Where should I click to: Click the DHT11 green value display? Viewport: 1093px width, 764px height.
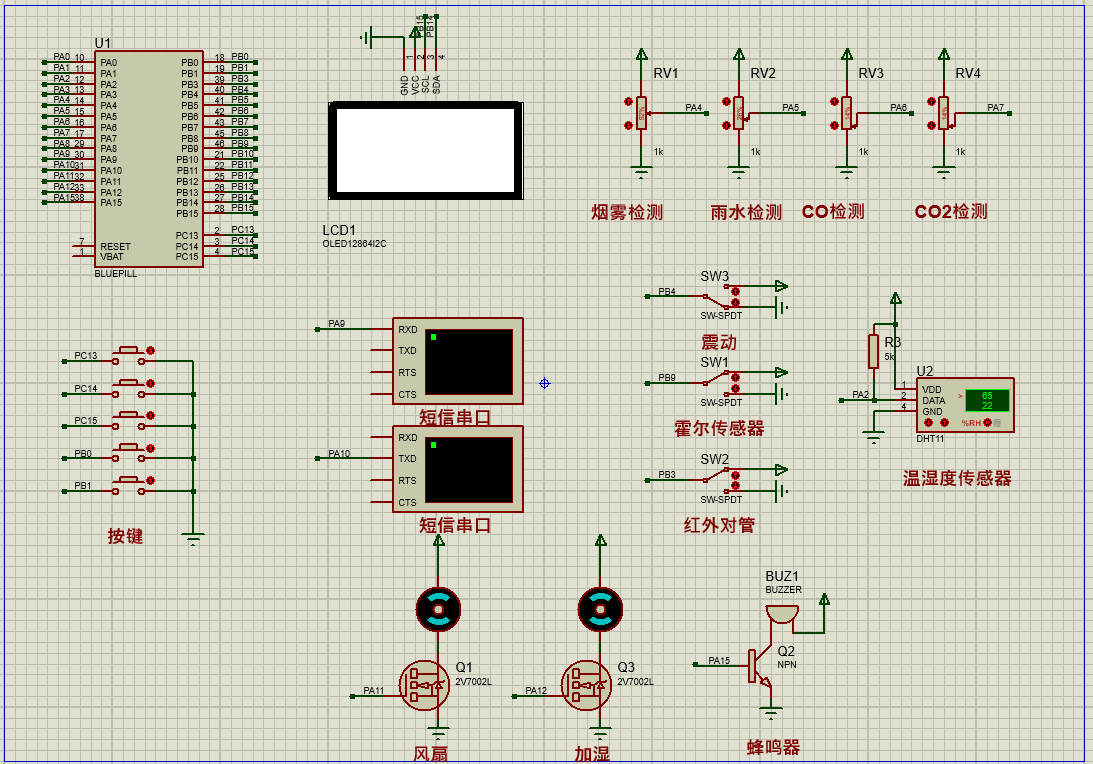[987, 401]
